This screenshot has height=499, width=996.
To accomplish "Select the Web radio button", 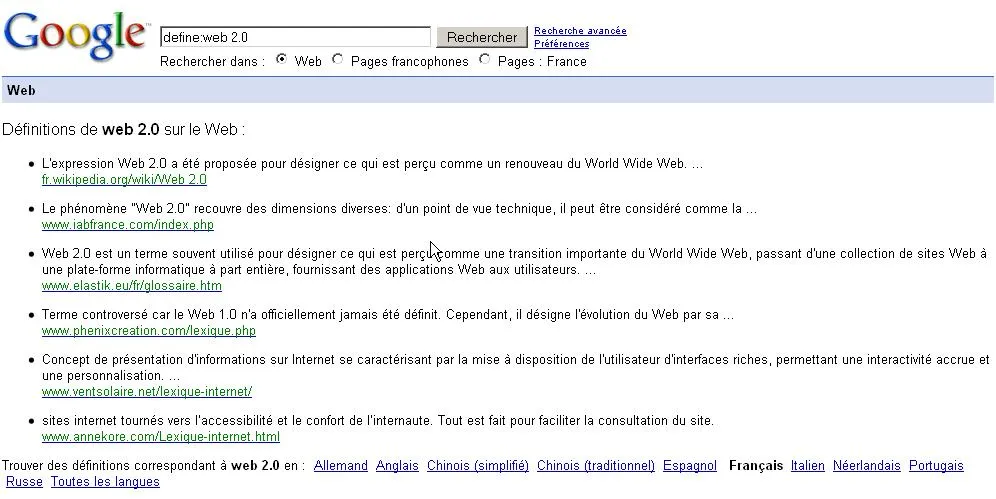I will click(x=281, y=59).
